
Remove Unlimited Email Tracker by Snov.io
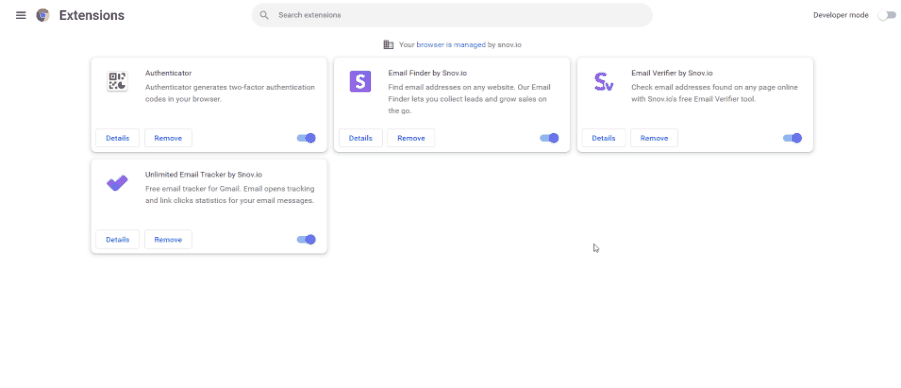[168, 240]
